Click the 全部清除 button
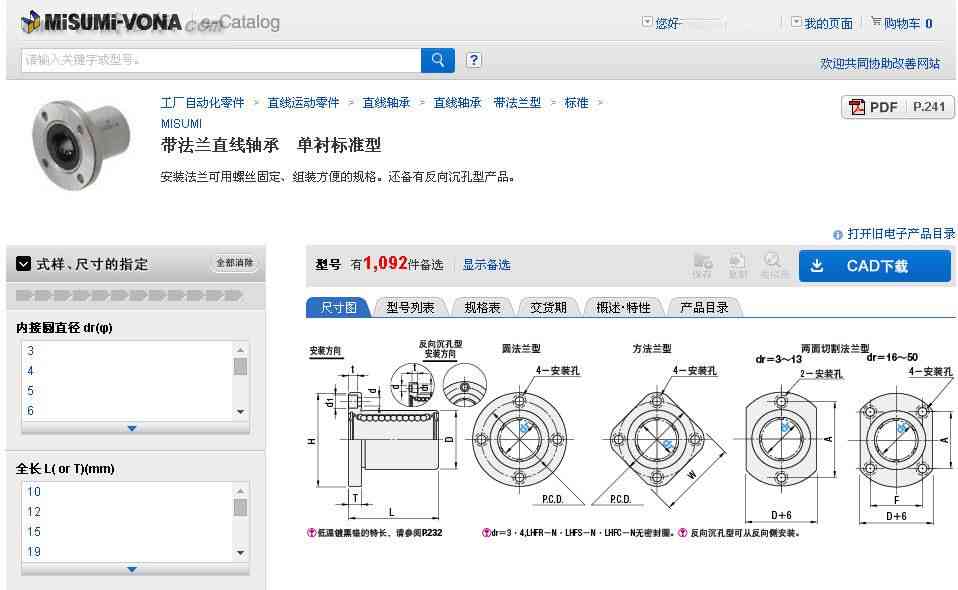Viewport: 958px width, 590px height. pos(235,263)
